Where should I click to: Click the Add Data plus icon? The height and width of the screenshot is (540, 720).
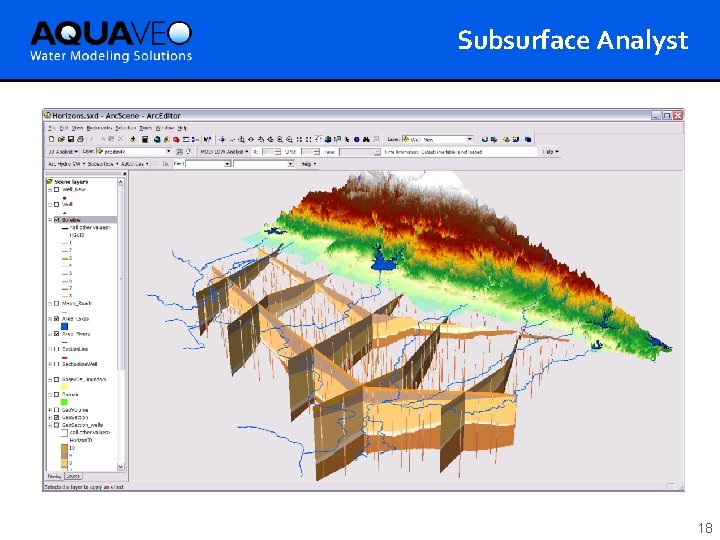point(133,139)
